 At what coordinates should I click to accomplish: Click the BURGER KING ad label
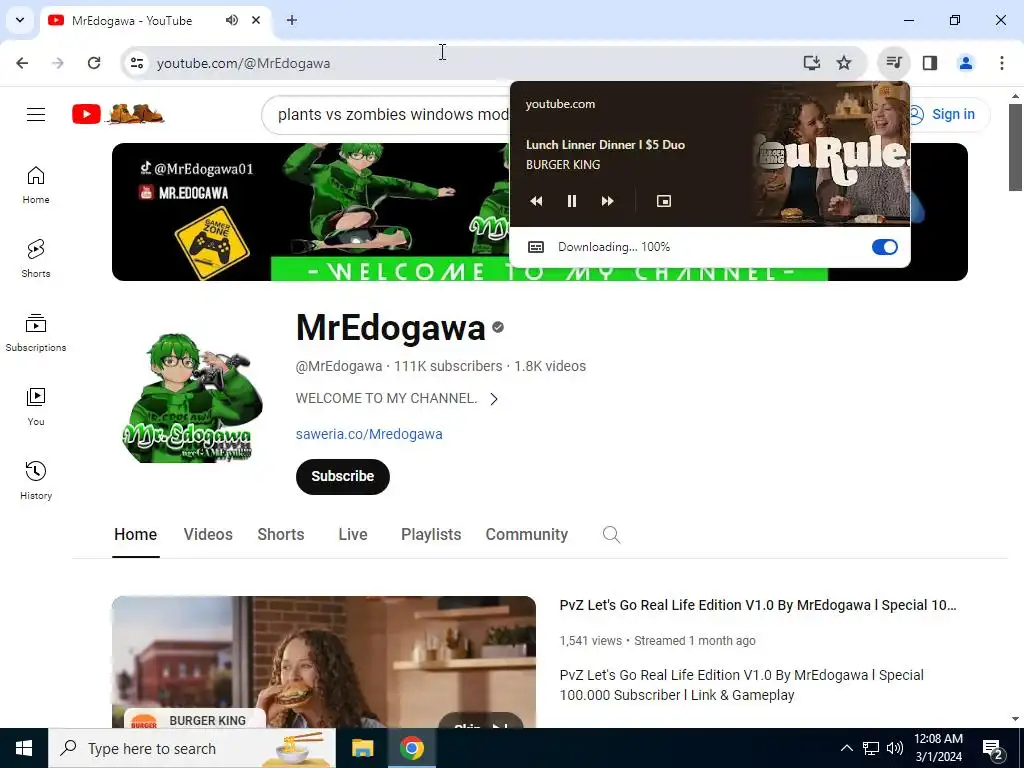pyautogui.click(x=207, y=720)
